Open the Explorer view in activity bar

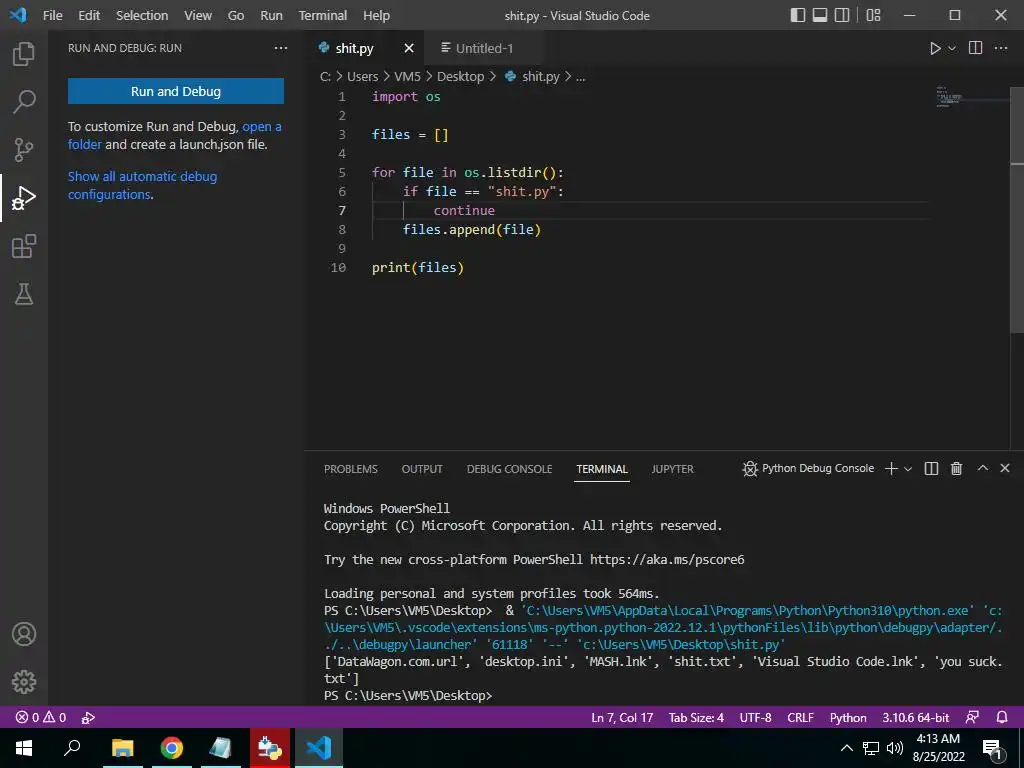(24, 54)
